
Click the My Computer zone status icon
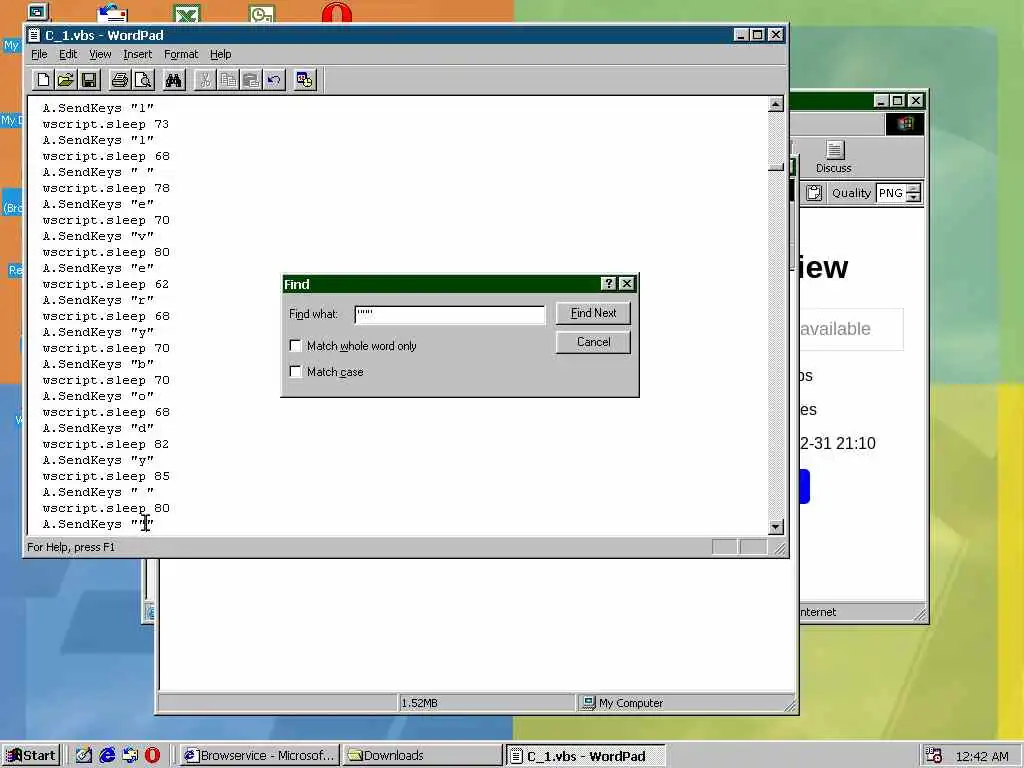588,703
